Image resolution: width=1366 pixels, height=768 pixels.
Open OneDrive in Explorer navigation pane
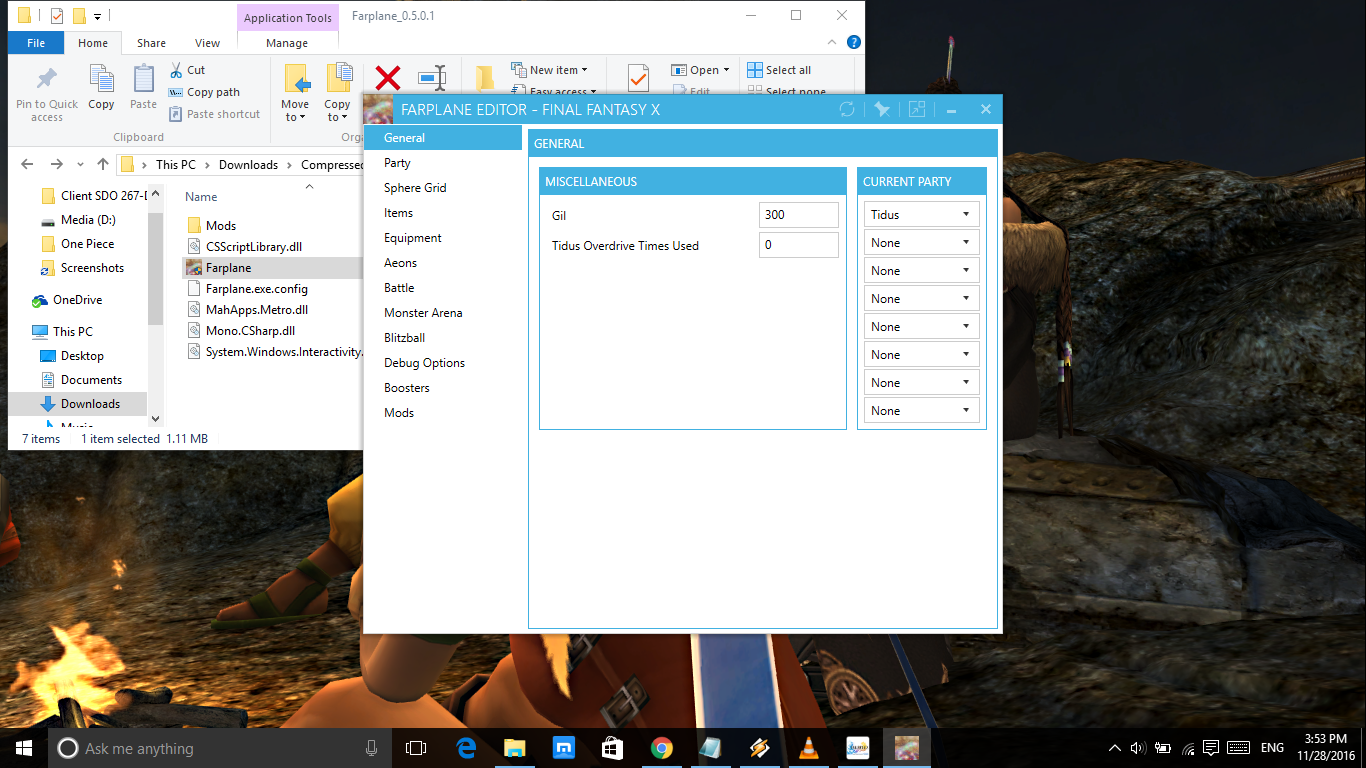point(77,300)
